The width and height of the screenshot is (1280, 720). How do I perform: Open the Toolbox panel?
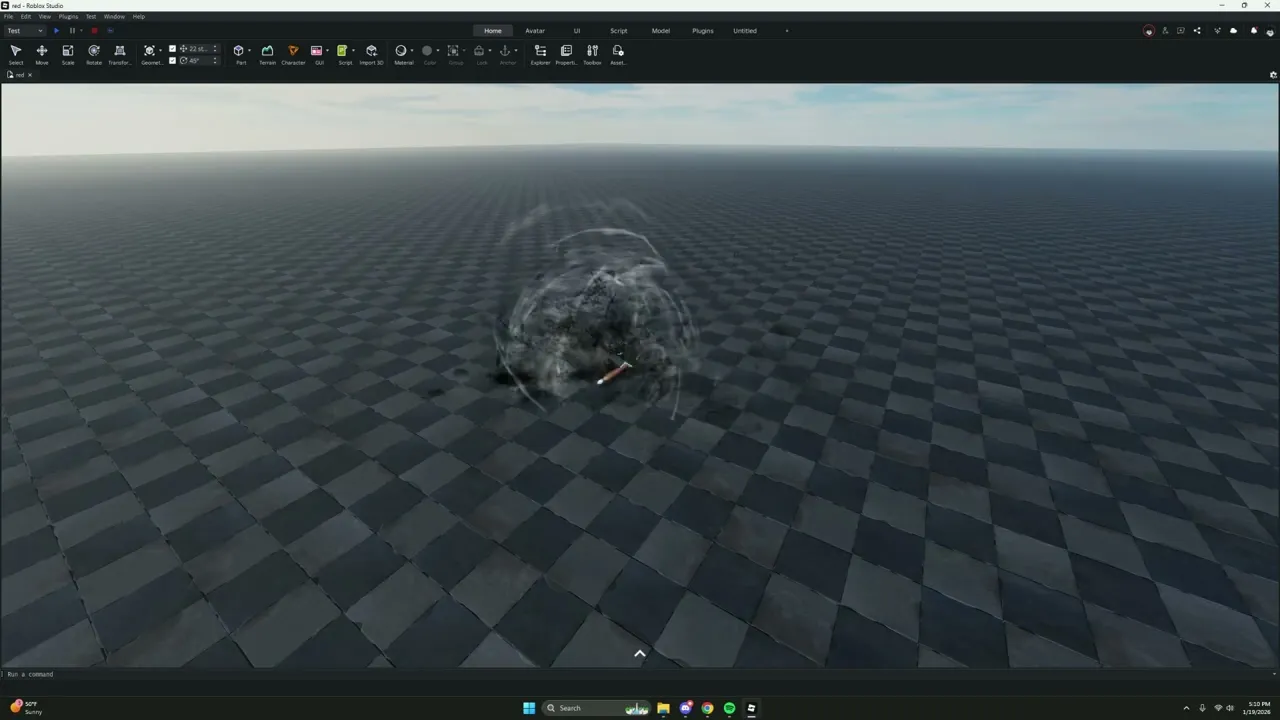(x=592, y=54)
